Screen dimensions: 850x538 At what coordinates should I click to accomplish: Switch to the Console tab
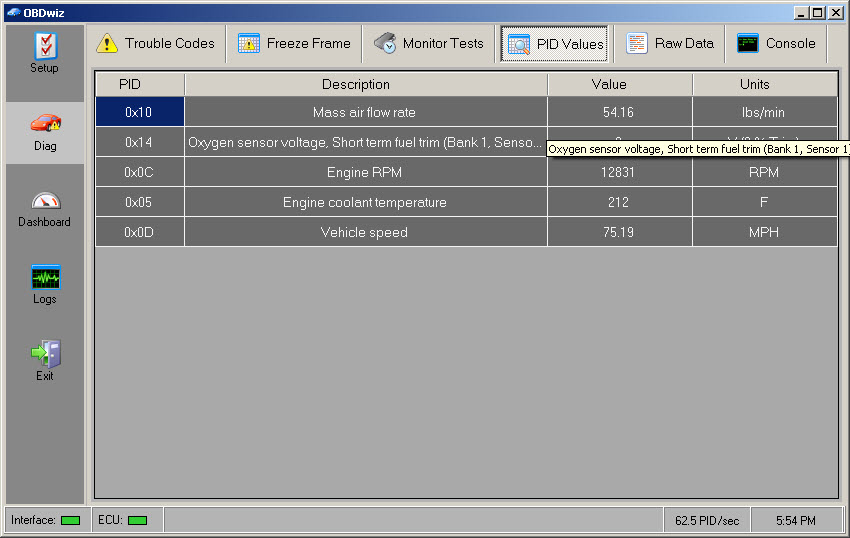(x=777, y=44)
